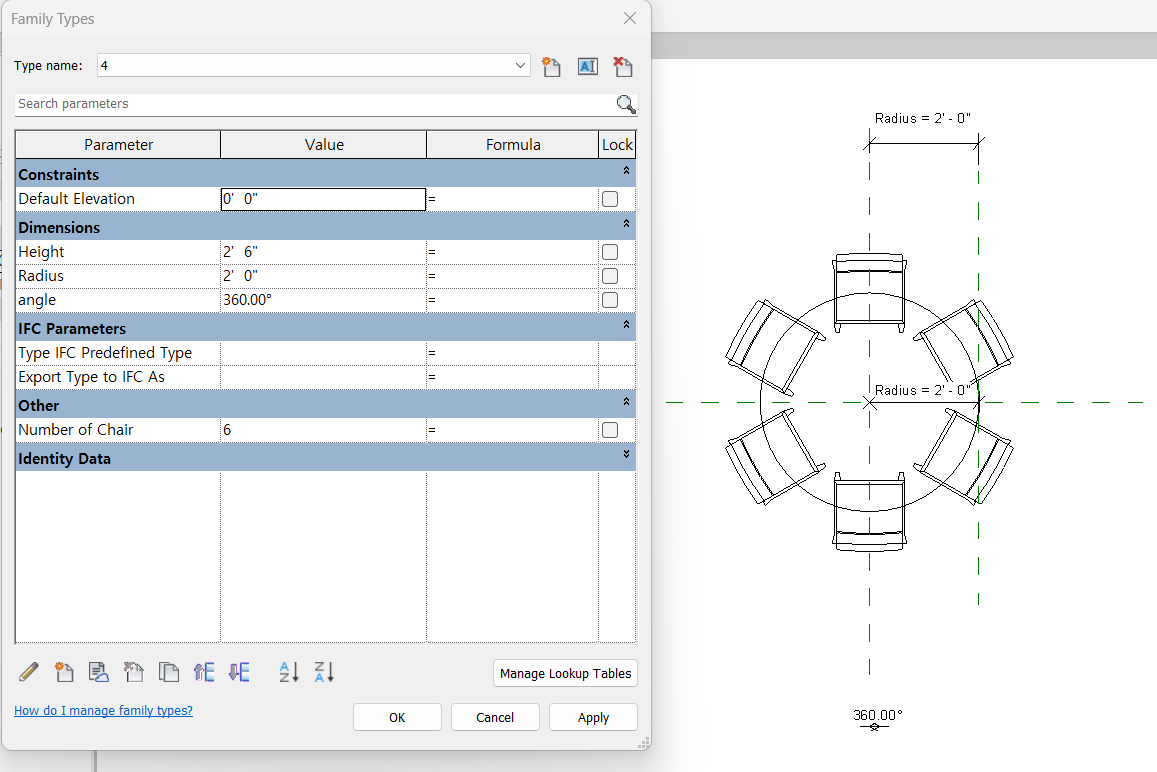Viewport: 1157px width, 772px height.
Task: Select the top chair in the drawing view
Action: pyautogui.click(x=869, y=292)
